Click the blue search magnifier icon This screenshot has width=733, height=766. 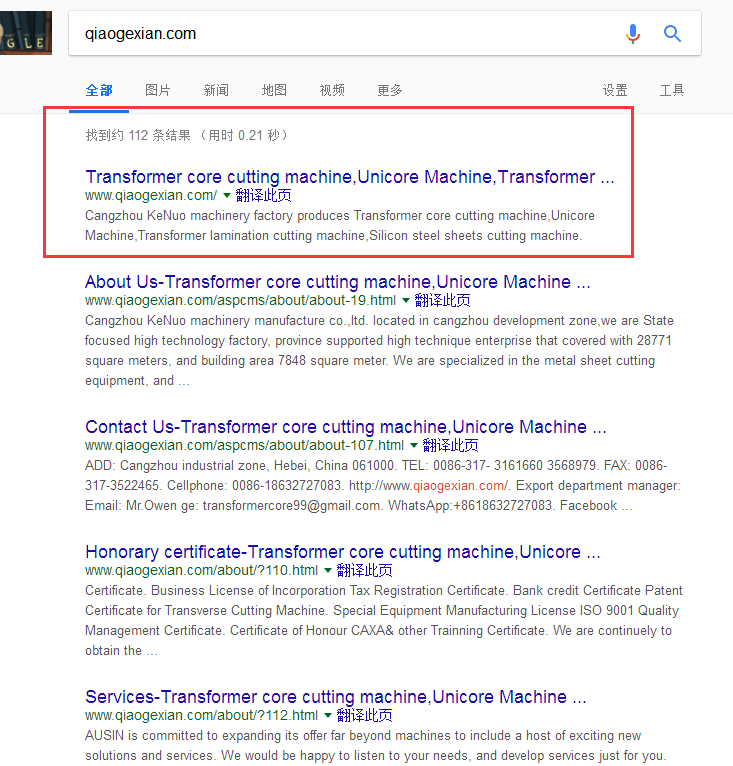(672, 34)
